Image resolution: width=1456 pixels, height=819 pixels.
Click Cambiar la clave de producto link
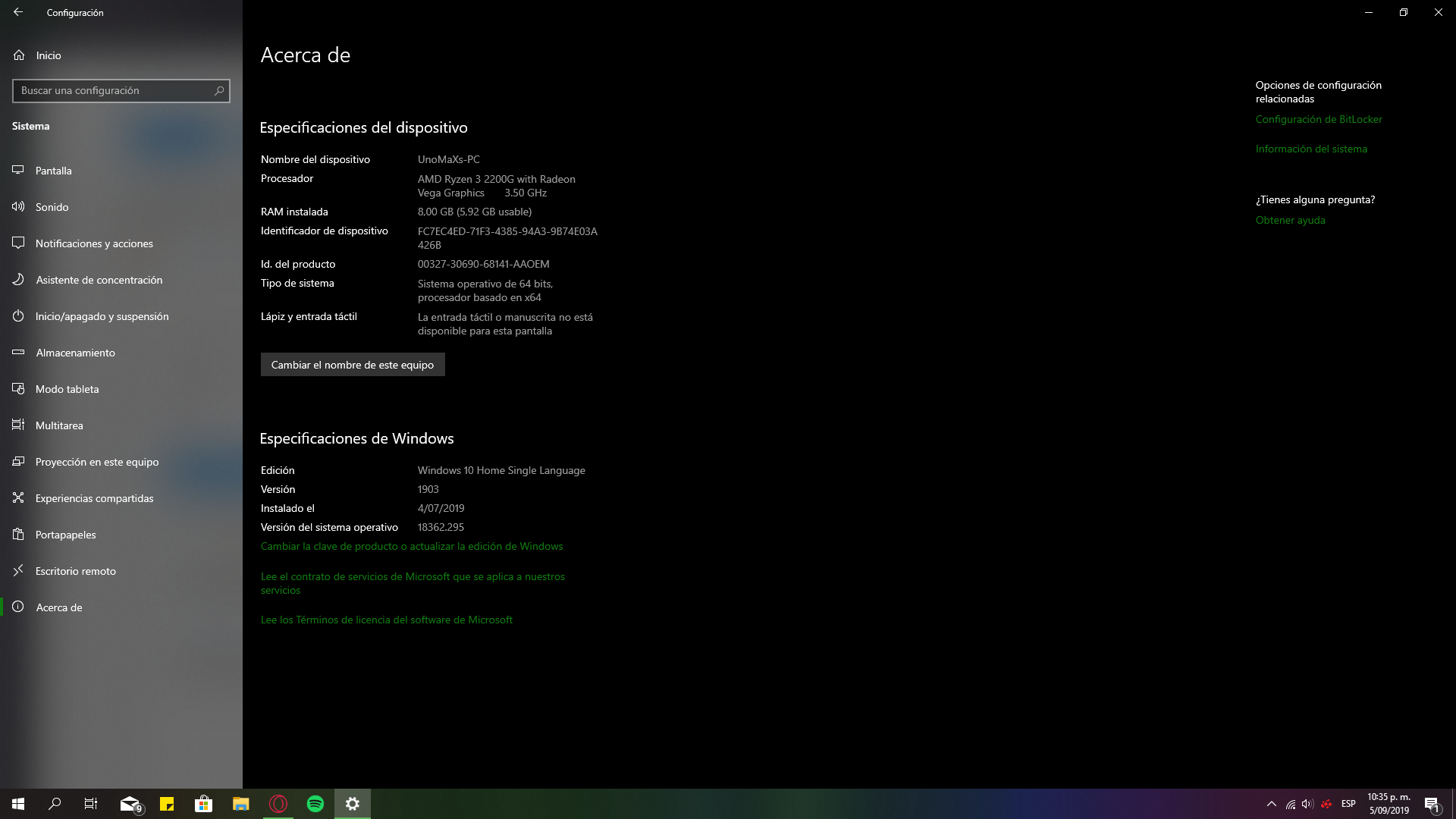(412, 546)
